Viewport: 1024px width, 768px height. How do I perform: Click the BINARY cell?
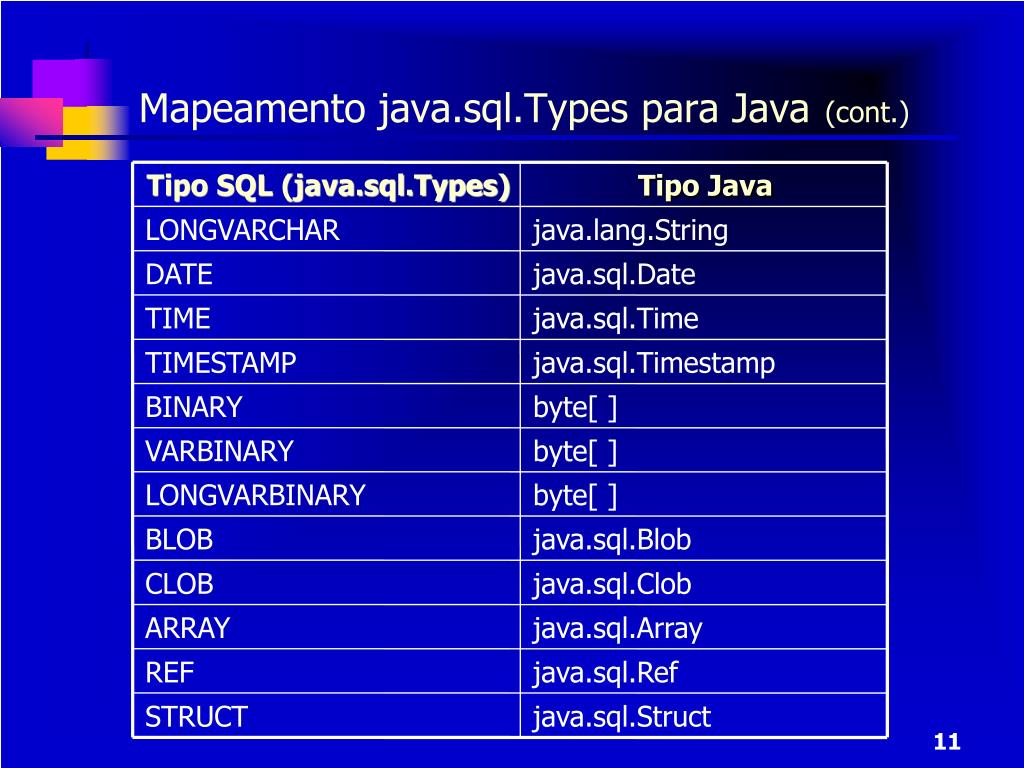click(x=327, y=407)
